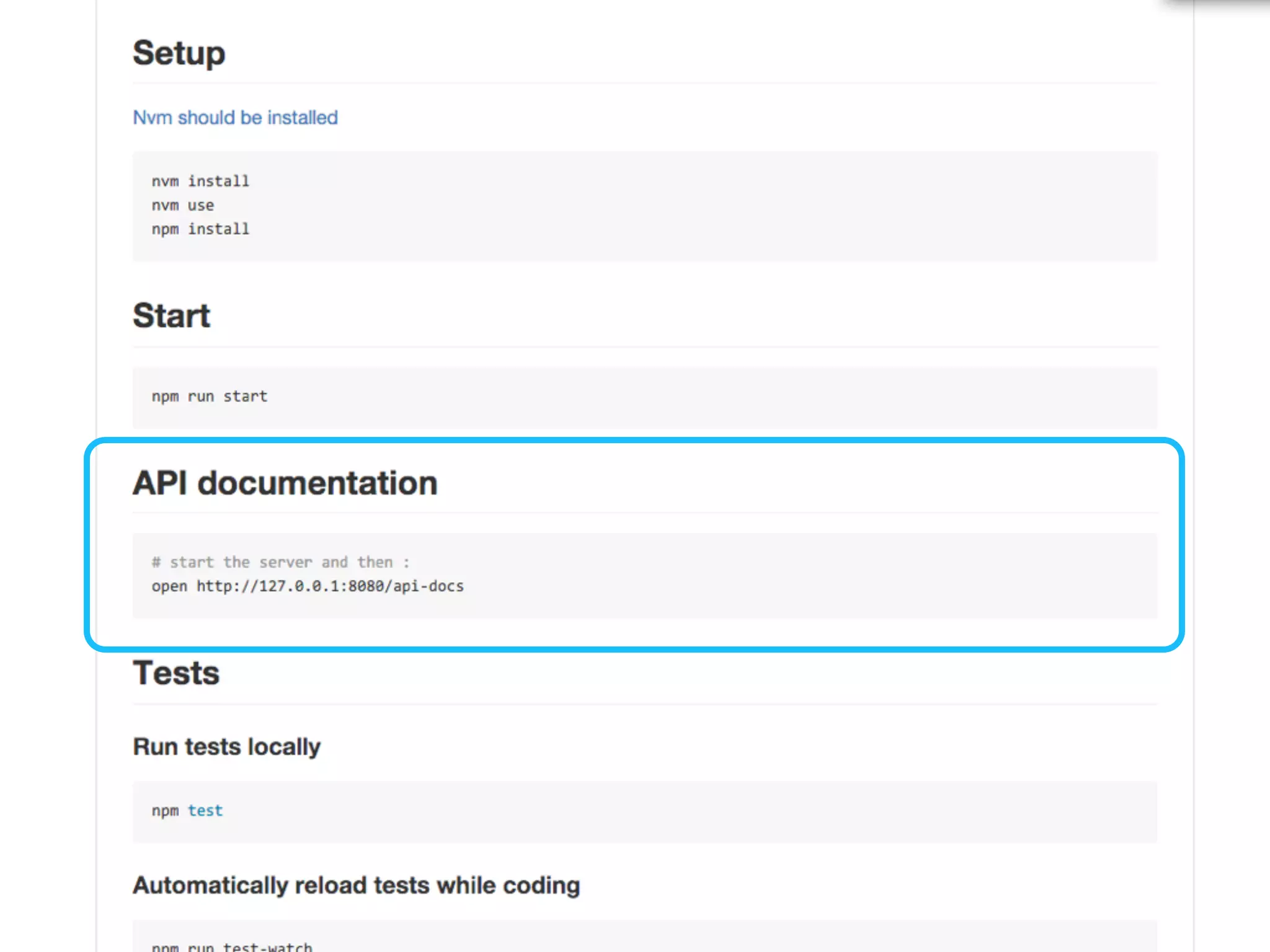Click the http://127.0.0.1:8080/api-docs URL text
The image size is (1270, 952).
[x=330, y=586]
